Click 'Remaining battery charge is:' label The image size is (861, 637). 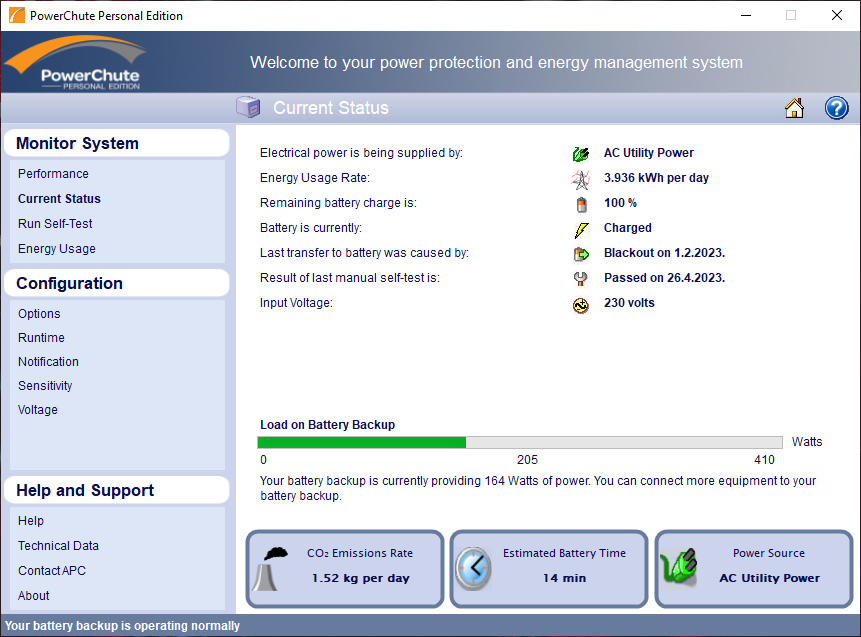click(338, 203)
